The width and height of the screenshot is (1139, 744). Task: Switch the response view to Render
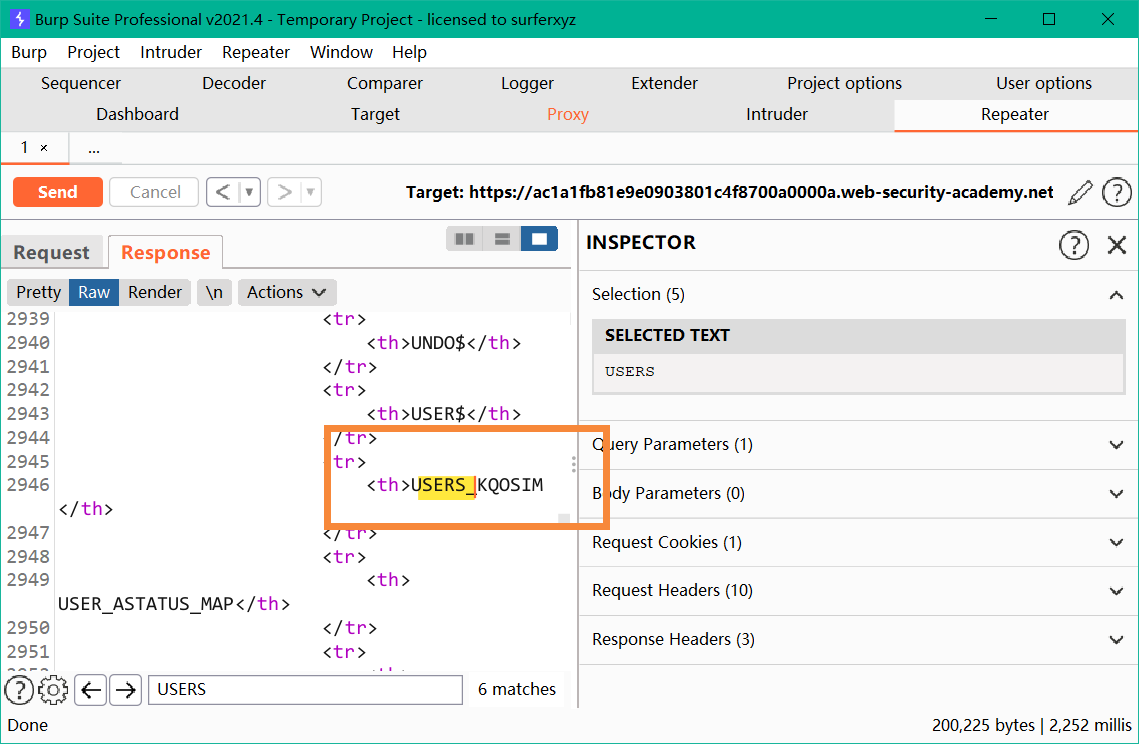[x=155, y=292]
